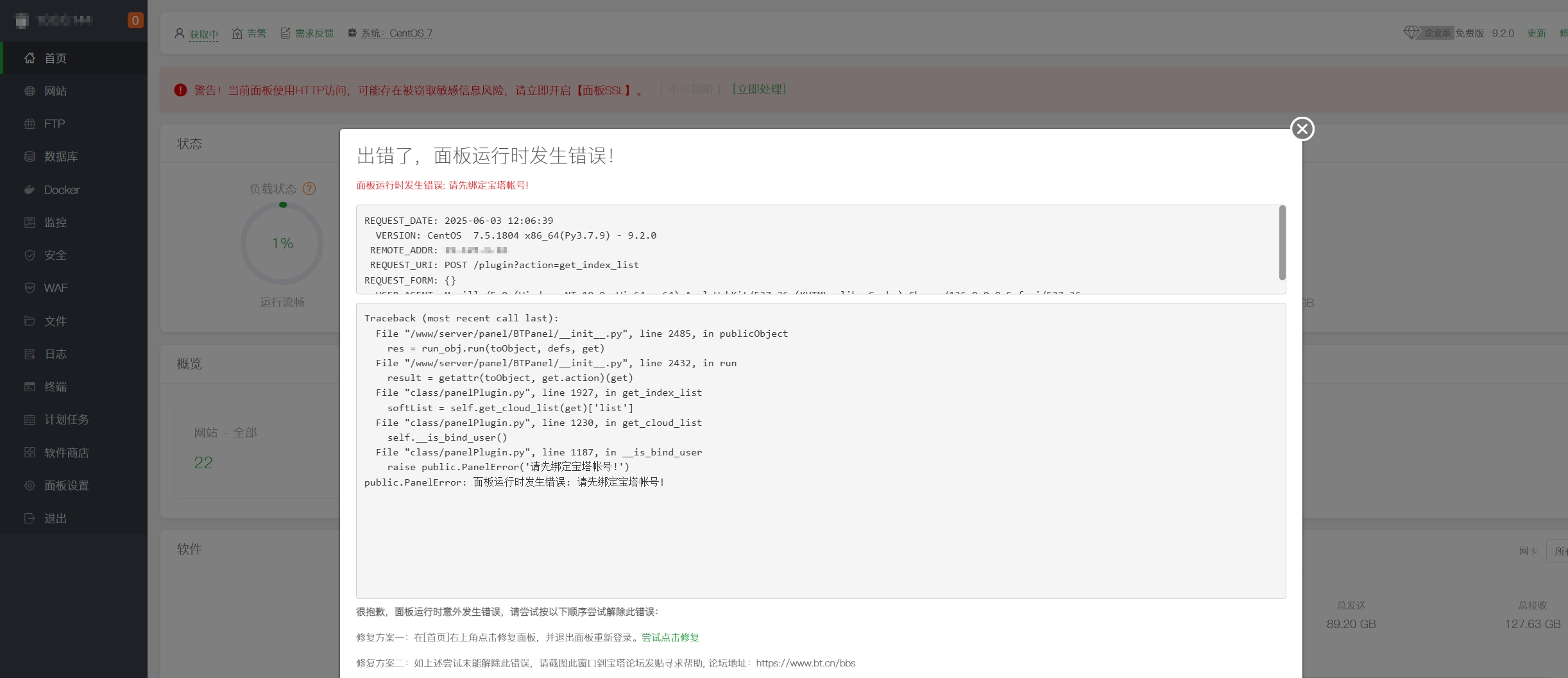This screenshot has width=1568, height=678.
Task: Open 日志 logs menu item
Action: (74, 354)
